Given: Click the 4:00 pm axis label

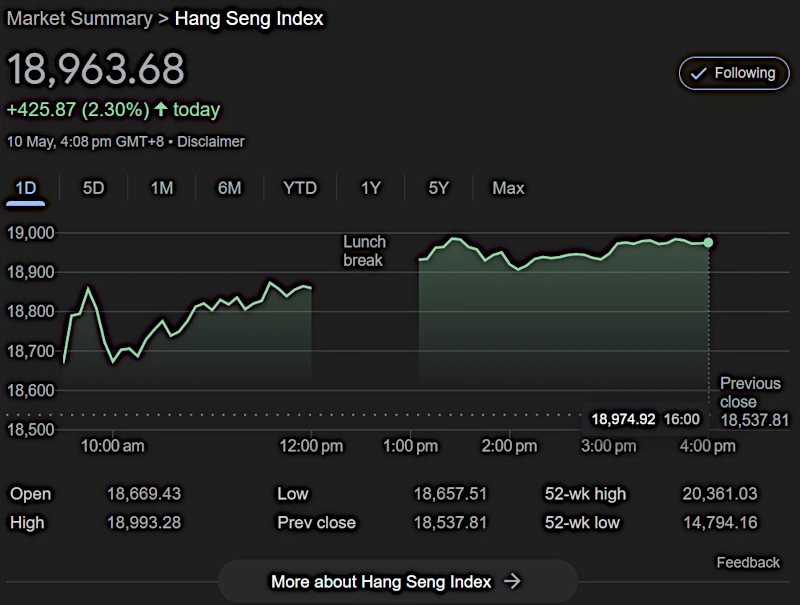Looking at the screenshot, I should pos(708,446).
